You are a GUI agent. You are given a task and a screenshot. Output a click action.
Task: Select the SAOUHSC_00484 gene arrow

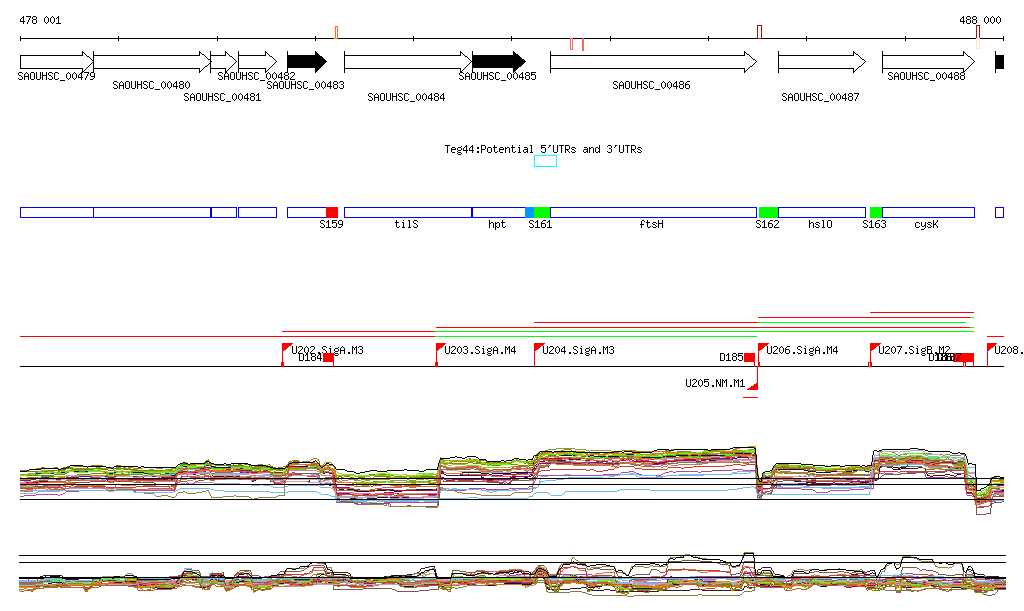click(x=407, y=62)
